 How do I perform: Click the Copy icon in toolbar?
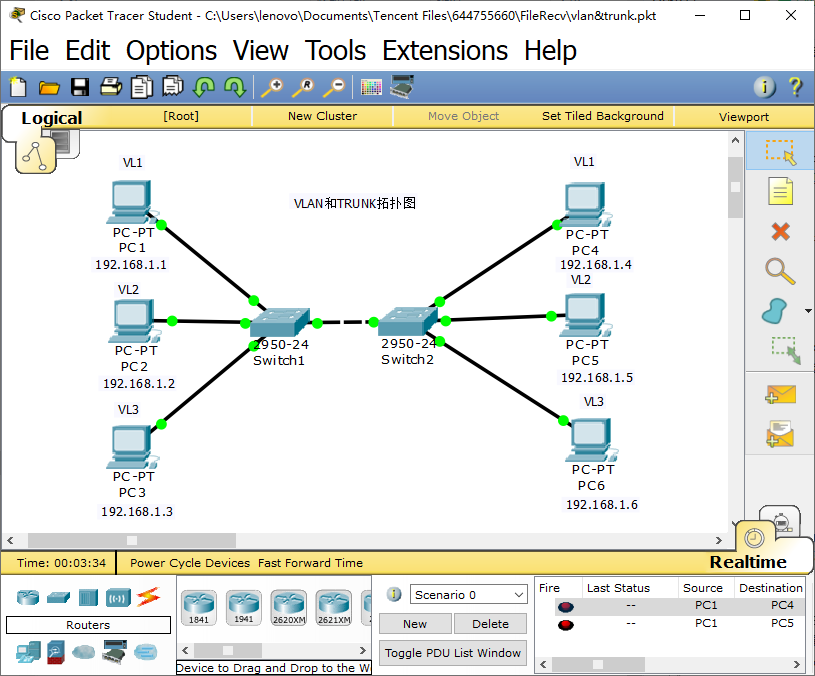point(141,87)
